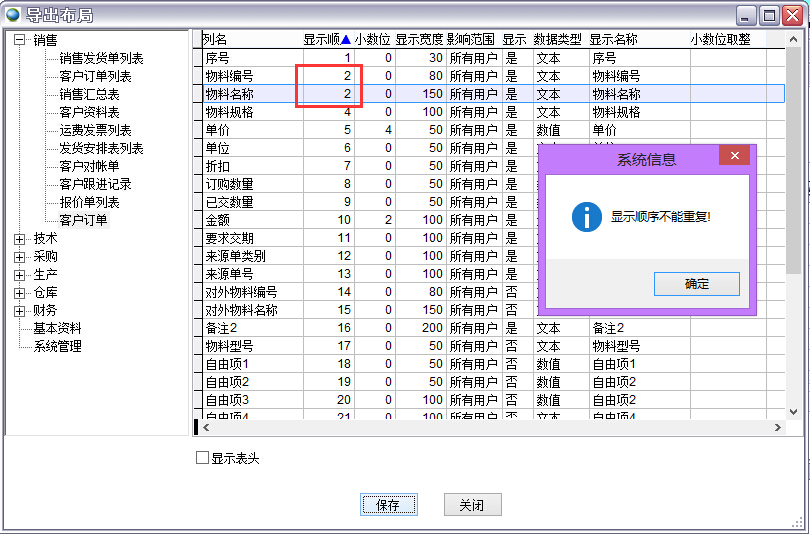Enable the 显示表头 checkbox

tap(202, 458)
